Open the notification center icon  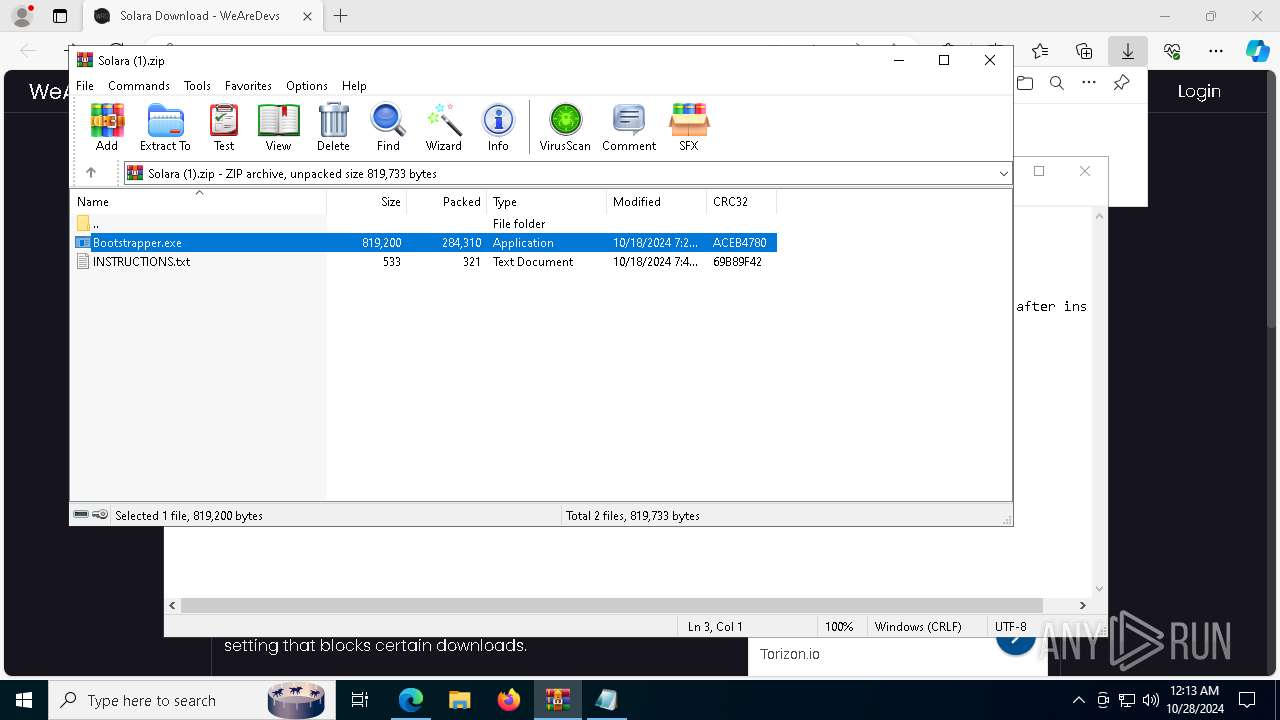coord(1247,700)
